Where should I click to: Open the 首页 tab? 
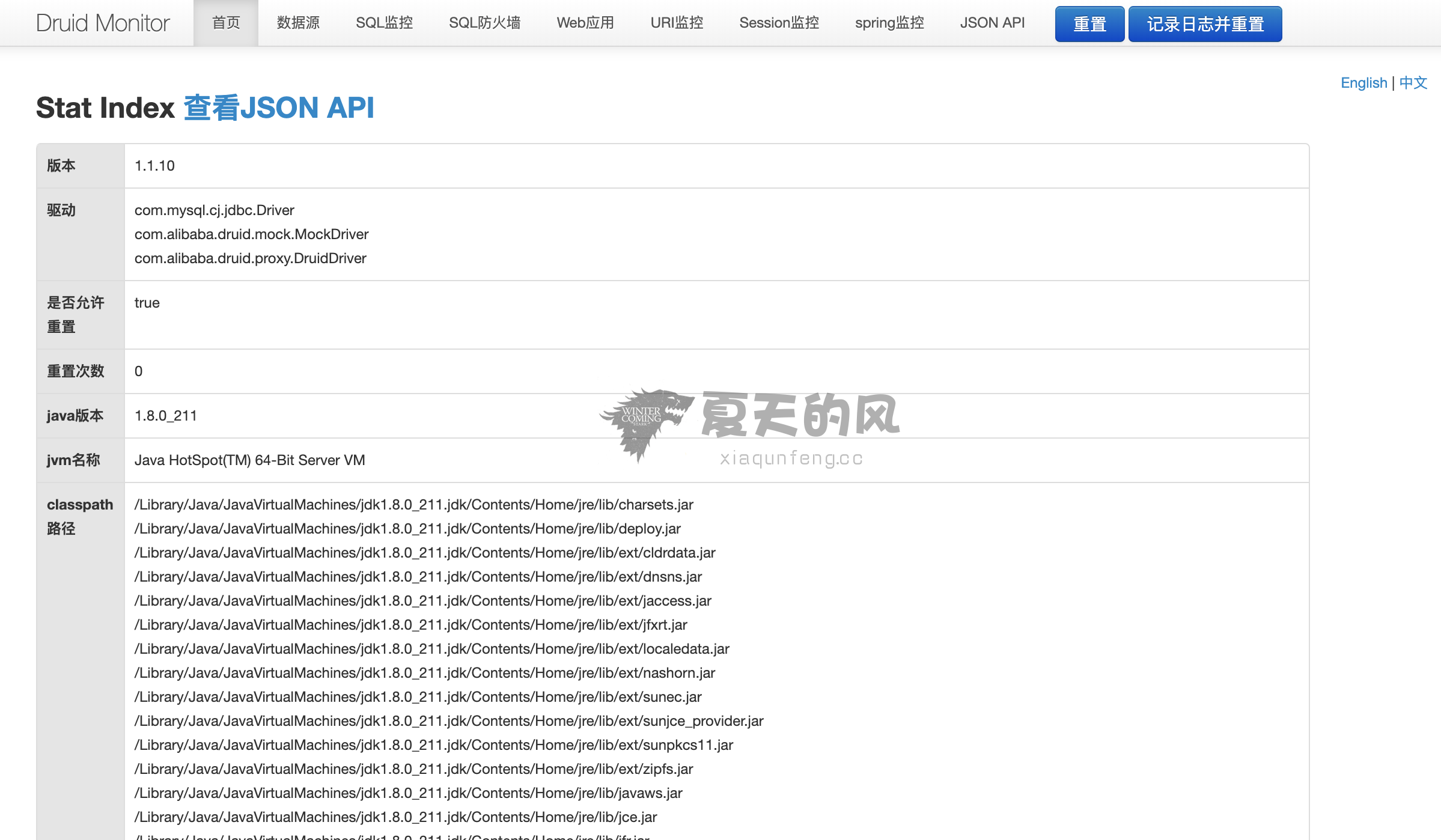pyautogui.click(x=226, y=23)
